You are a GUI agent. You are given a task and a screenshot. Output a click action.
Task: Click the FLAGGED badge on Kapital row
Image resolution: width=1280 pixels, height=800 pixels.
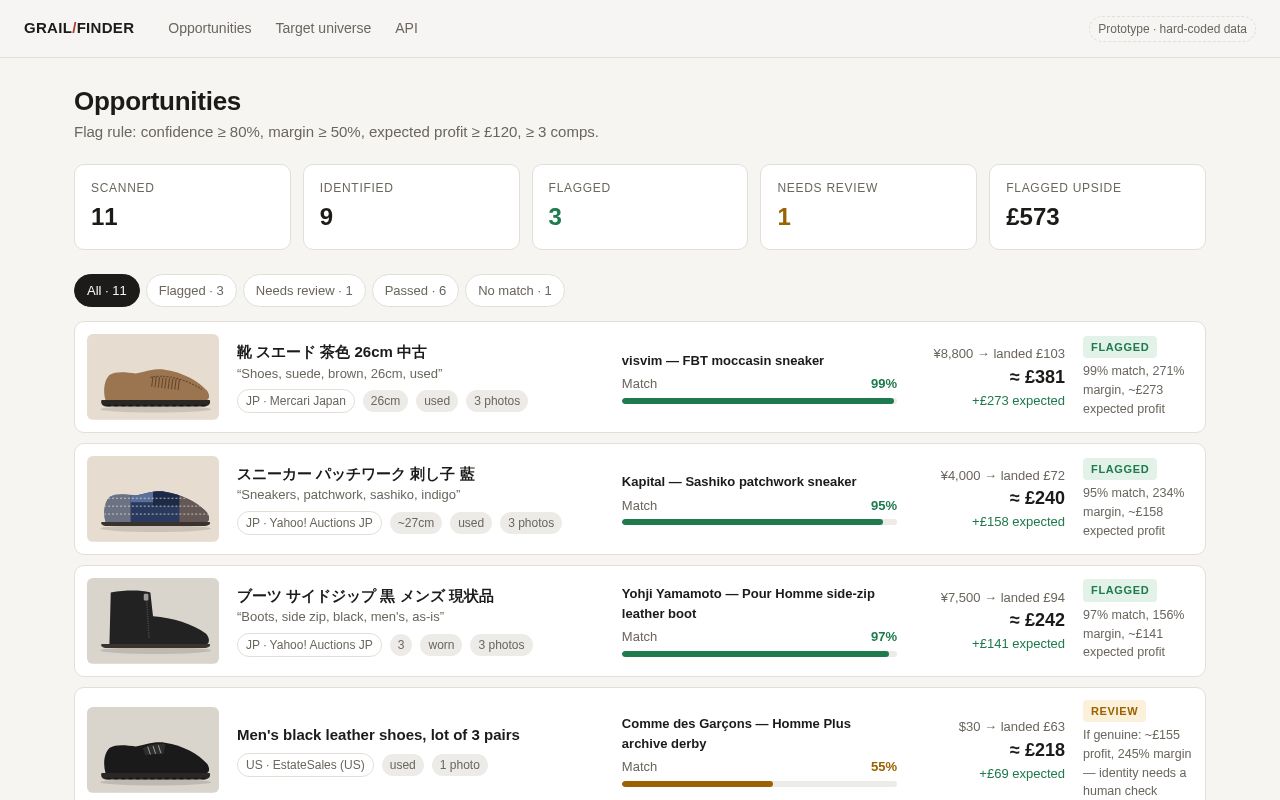point(1120,469)
